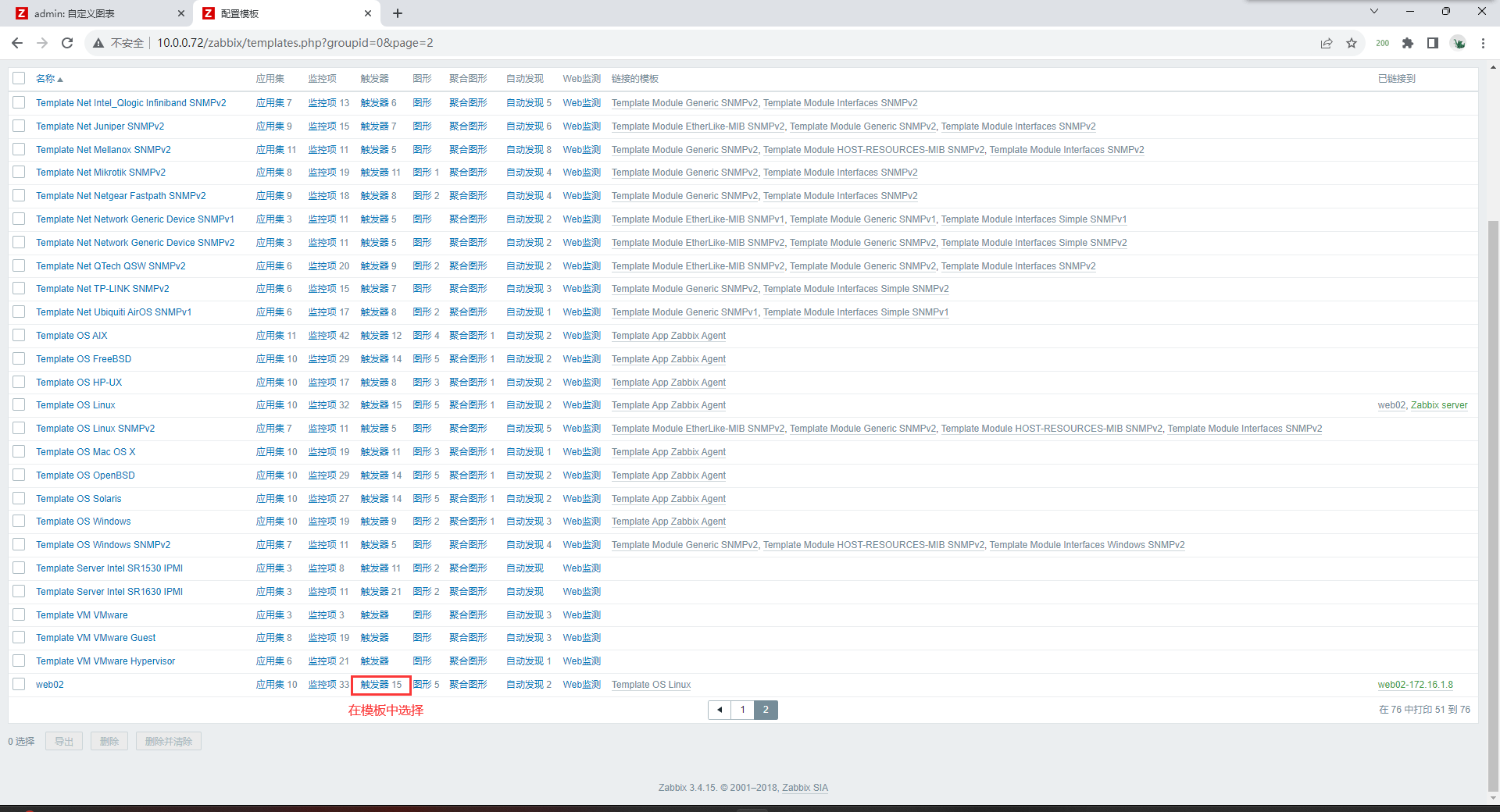The width and height of the screenshot is (1500, 812).
Task: Check Template OS AIX checkbox
Action: click(19, 335)
